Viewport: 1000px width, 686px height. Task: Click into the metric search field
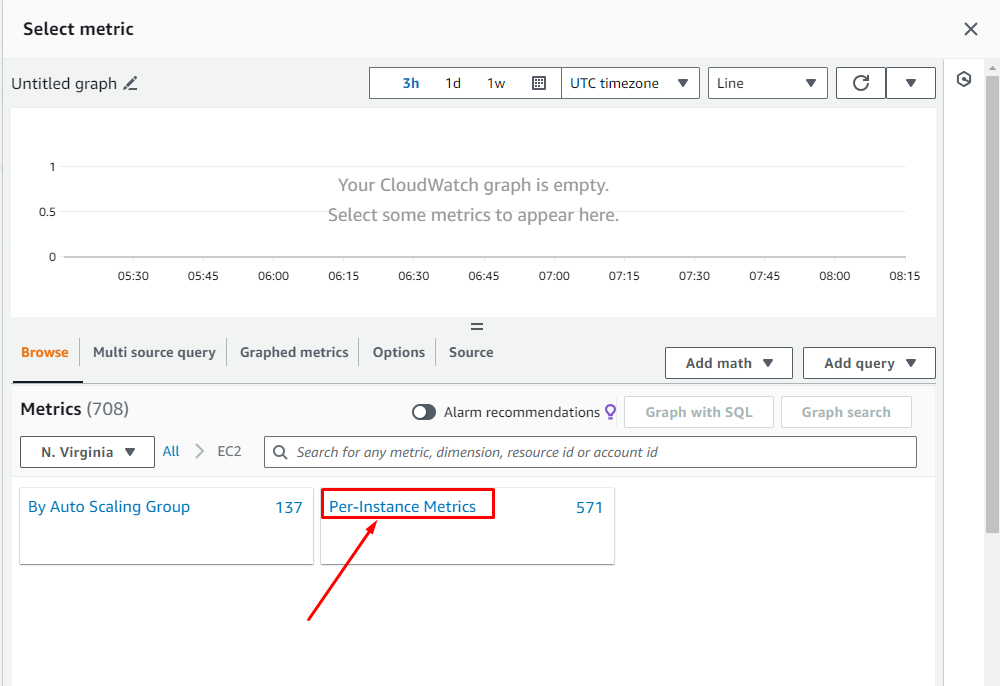(x=600, y=452)
